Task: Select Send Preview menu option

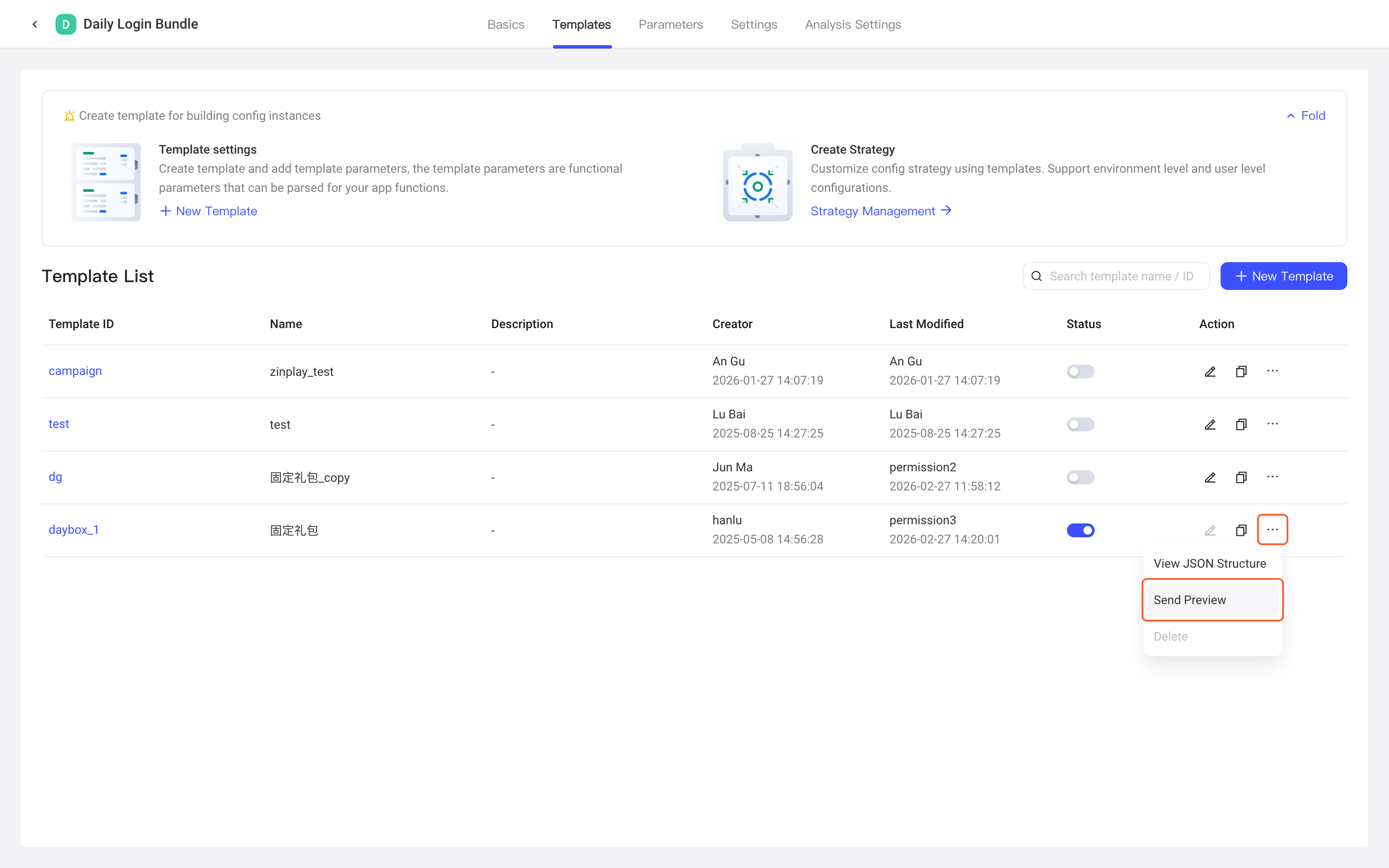Action: (x=1212, y=599)
